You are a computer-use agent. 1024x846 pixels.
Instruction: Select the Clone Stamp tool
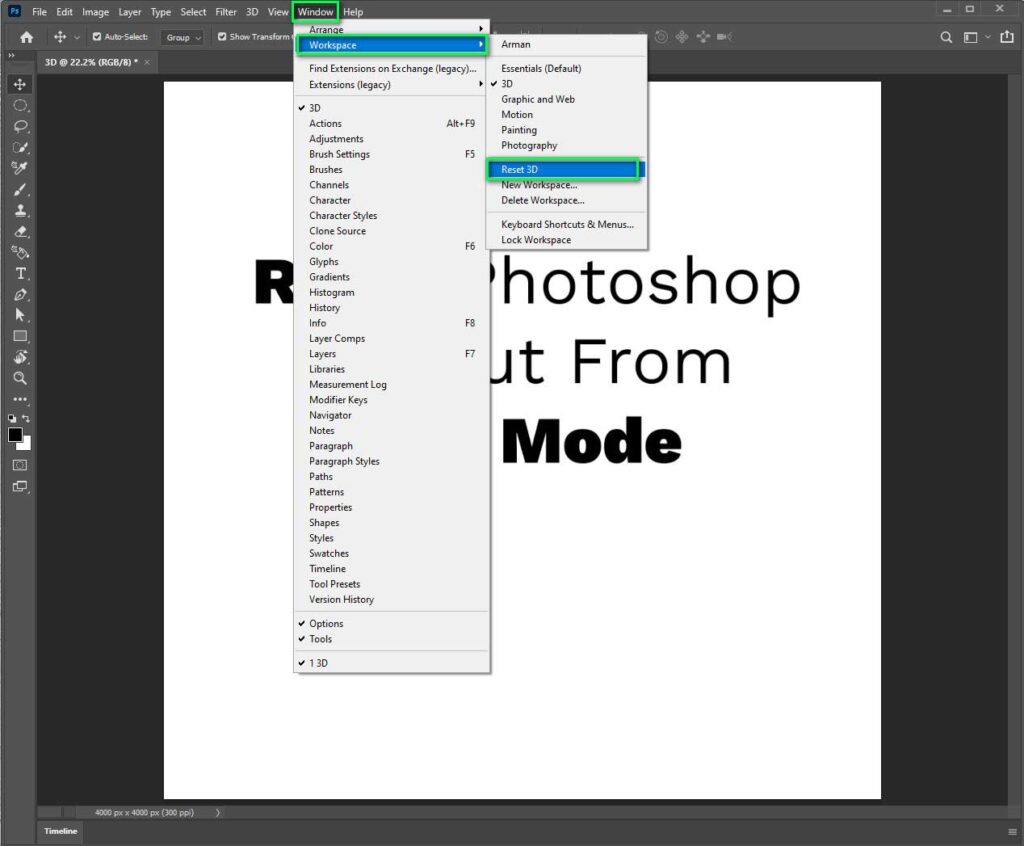20,210
